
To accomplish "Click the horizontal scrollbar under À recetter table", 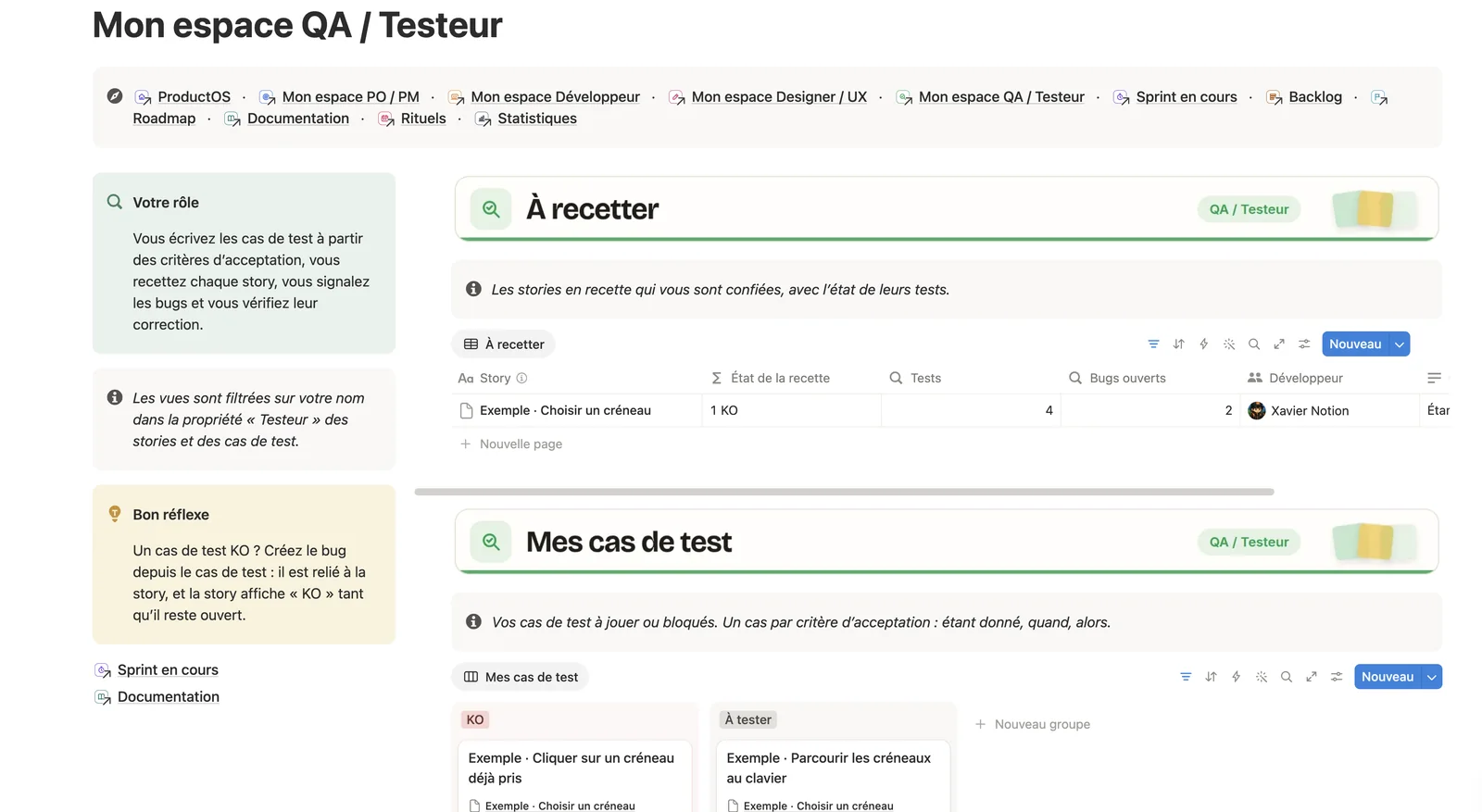I will tap(845, 492).
